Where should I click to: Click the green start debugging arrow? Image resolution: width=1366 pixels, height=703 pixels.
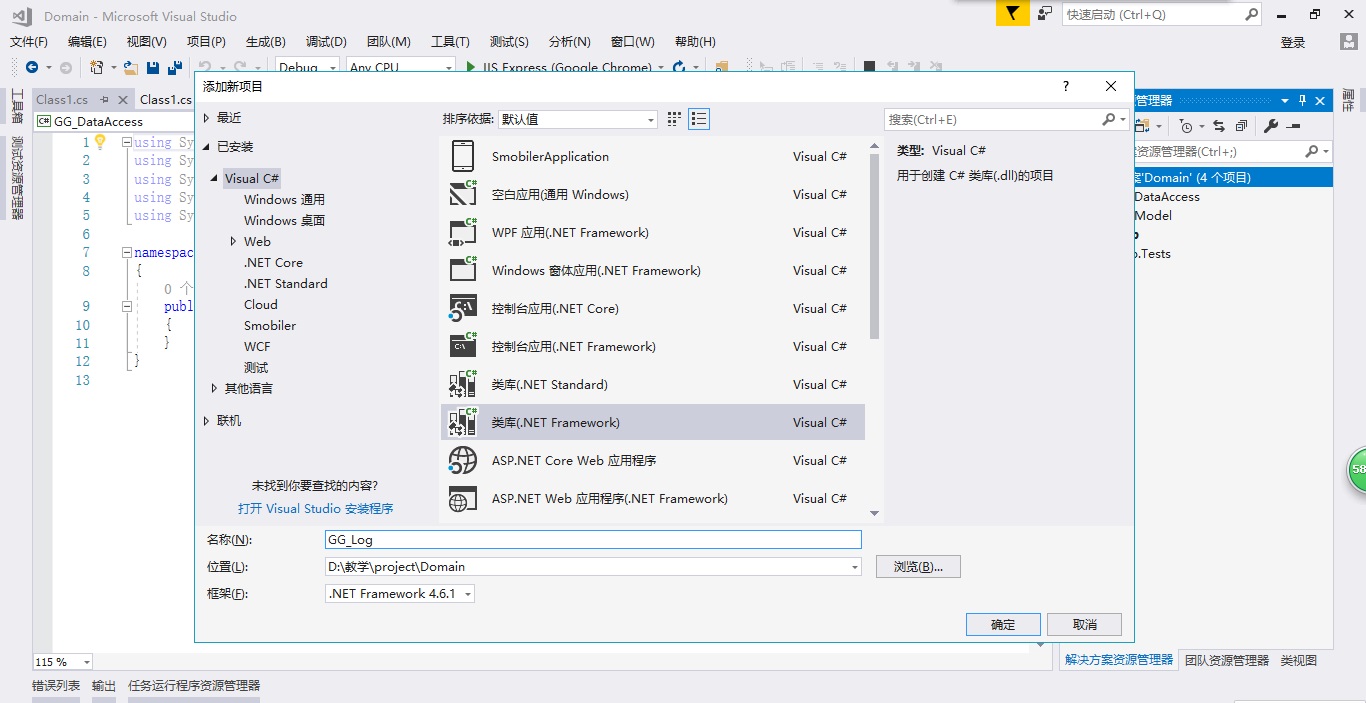point(471,67)
